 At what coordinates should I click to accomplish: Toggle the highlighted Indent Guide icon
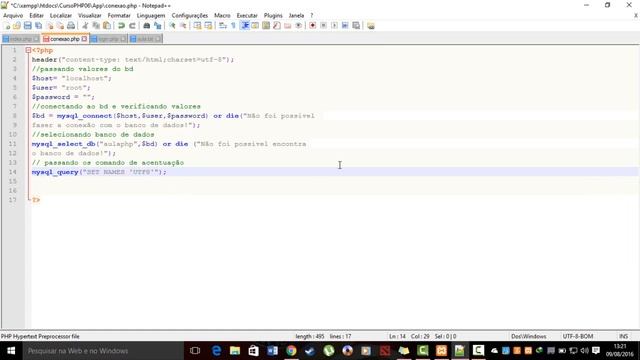click(244, 26)
